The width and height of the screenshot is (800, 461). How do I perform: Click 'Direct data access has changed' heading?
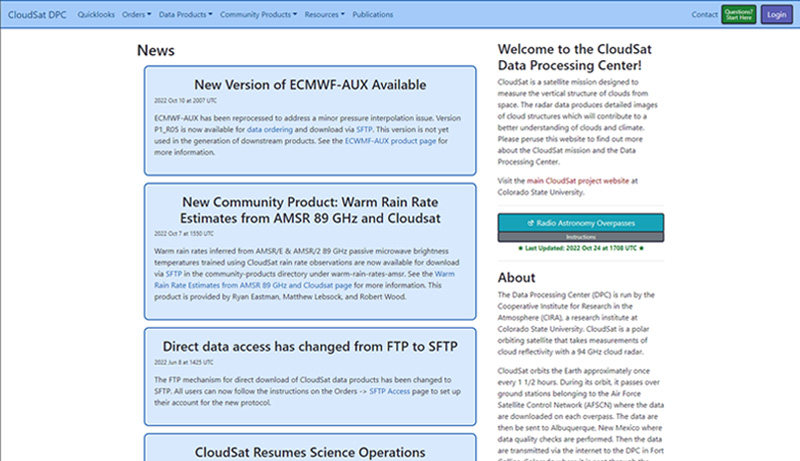coord(310,346)
